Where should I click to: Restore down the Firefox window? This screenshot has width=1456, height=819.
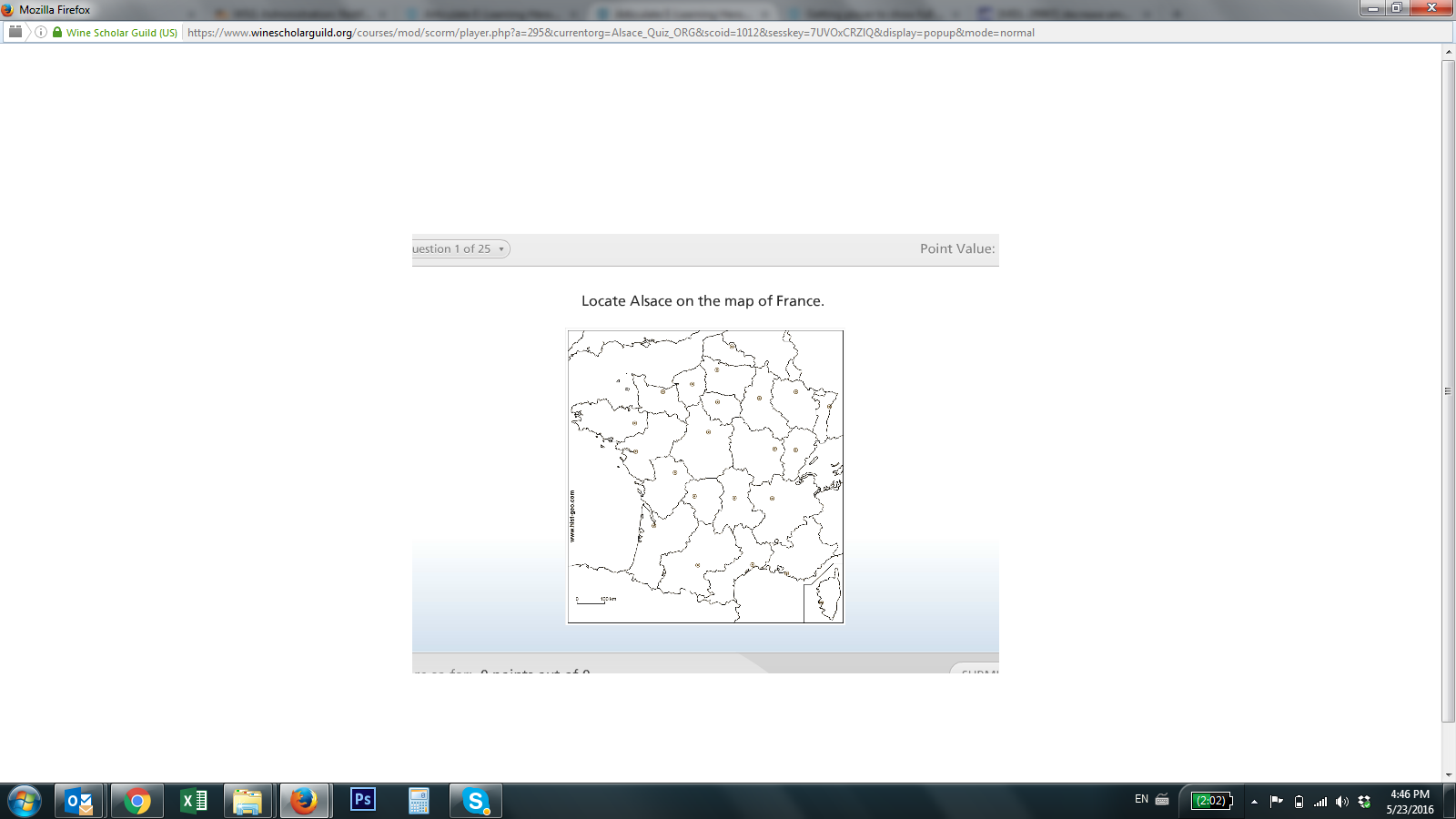pos(1397,8)
